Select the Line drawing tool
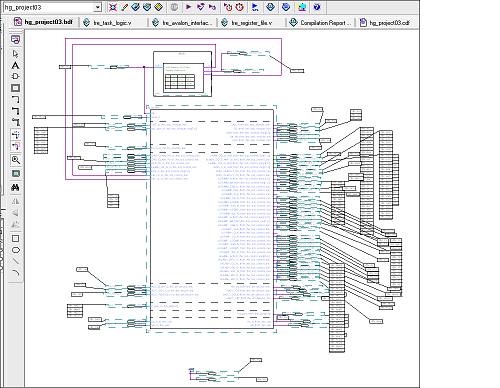Image resolution: width=500 pixels, height=388 pixels. [x=15, y=261]
